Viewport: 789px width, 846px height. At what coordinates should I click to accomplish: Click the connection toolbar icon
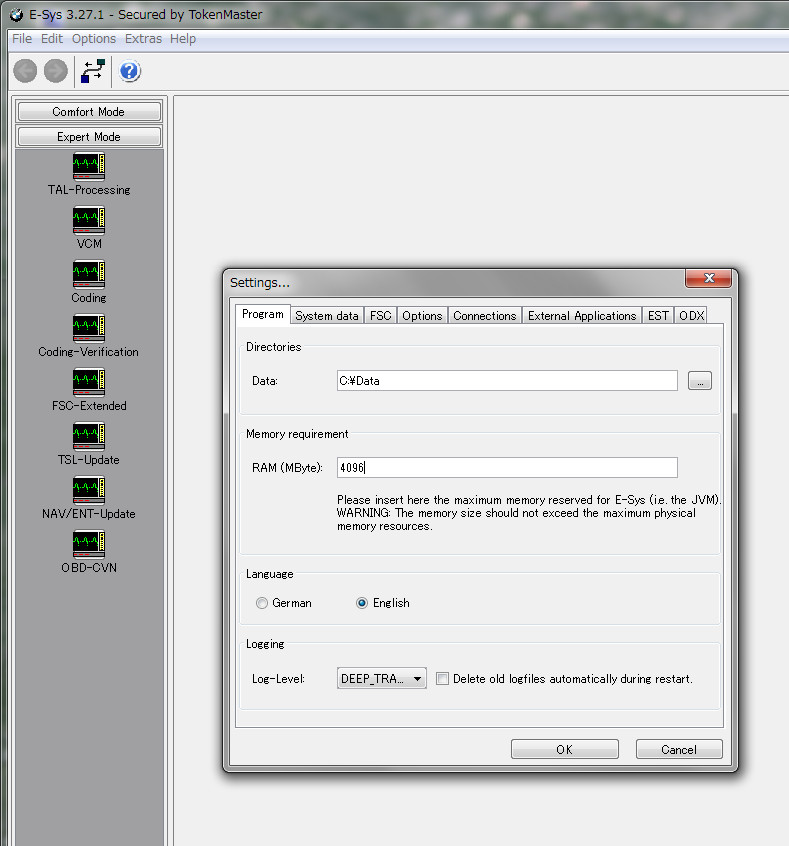93,71
